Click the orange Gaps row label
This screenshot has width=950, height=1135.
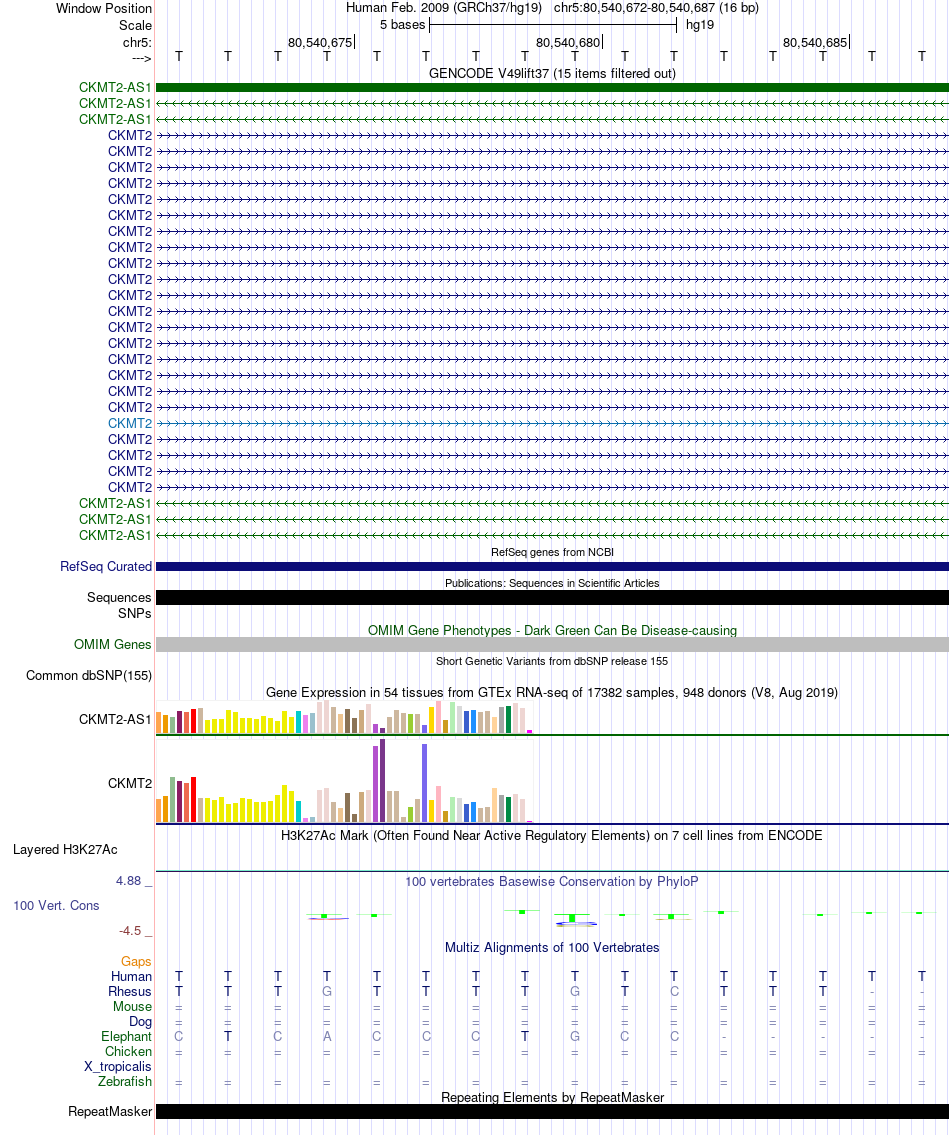136,961
